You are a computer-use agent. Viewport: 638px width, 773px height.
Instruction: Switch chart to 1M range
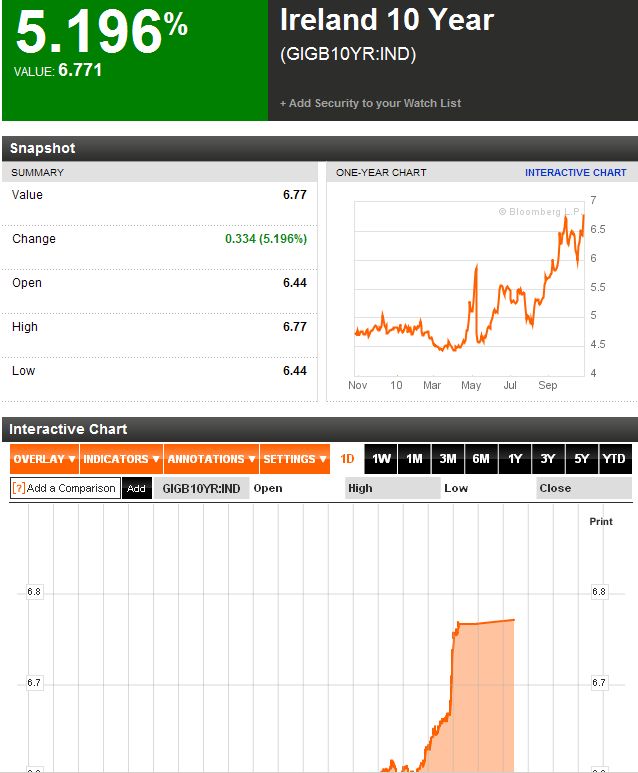pos(414,459)
